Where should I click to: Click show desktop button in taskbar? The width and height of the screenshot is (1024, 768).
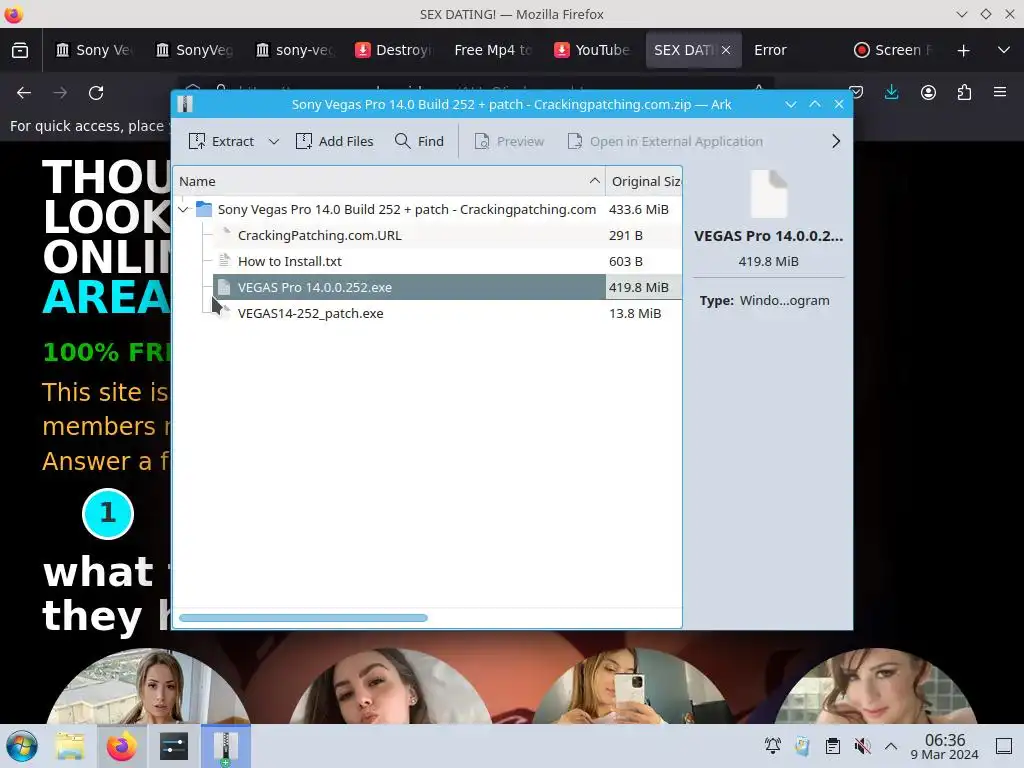click(1004, 746)
